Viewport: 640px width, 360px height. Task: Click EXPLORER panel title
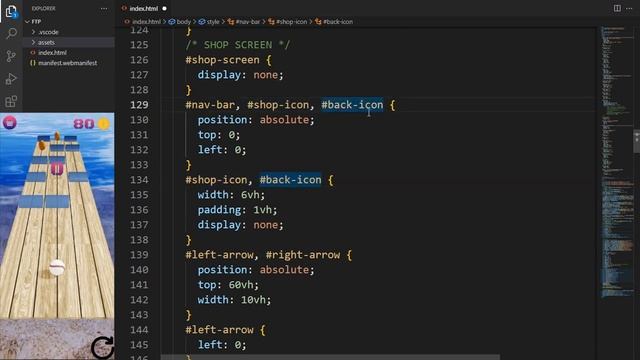44,8
